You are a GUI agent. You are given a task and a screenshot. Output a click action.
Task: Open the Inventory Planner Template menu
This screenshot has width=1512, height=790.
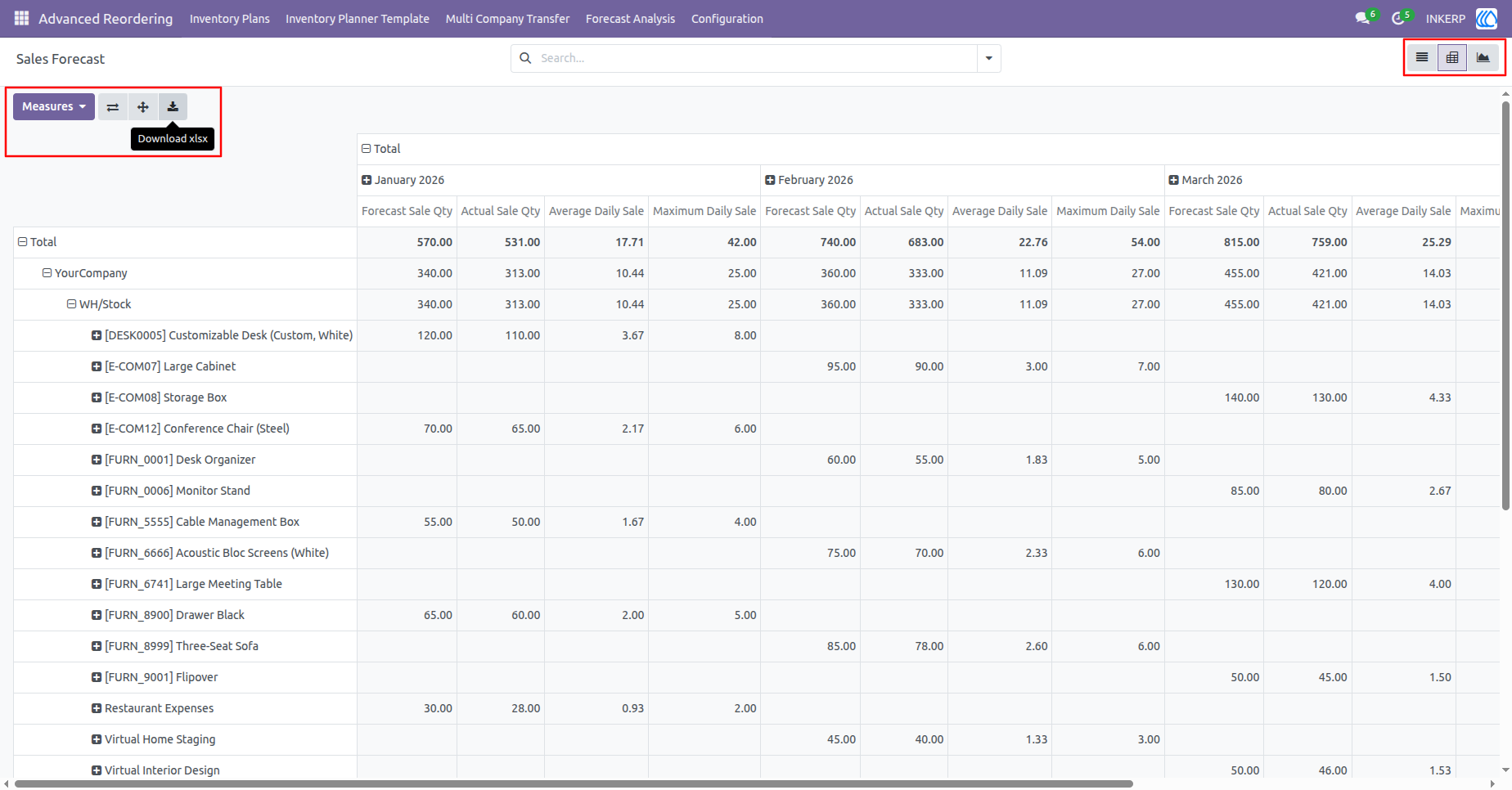[358, 18]
